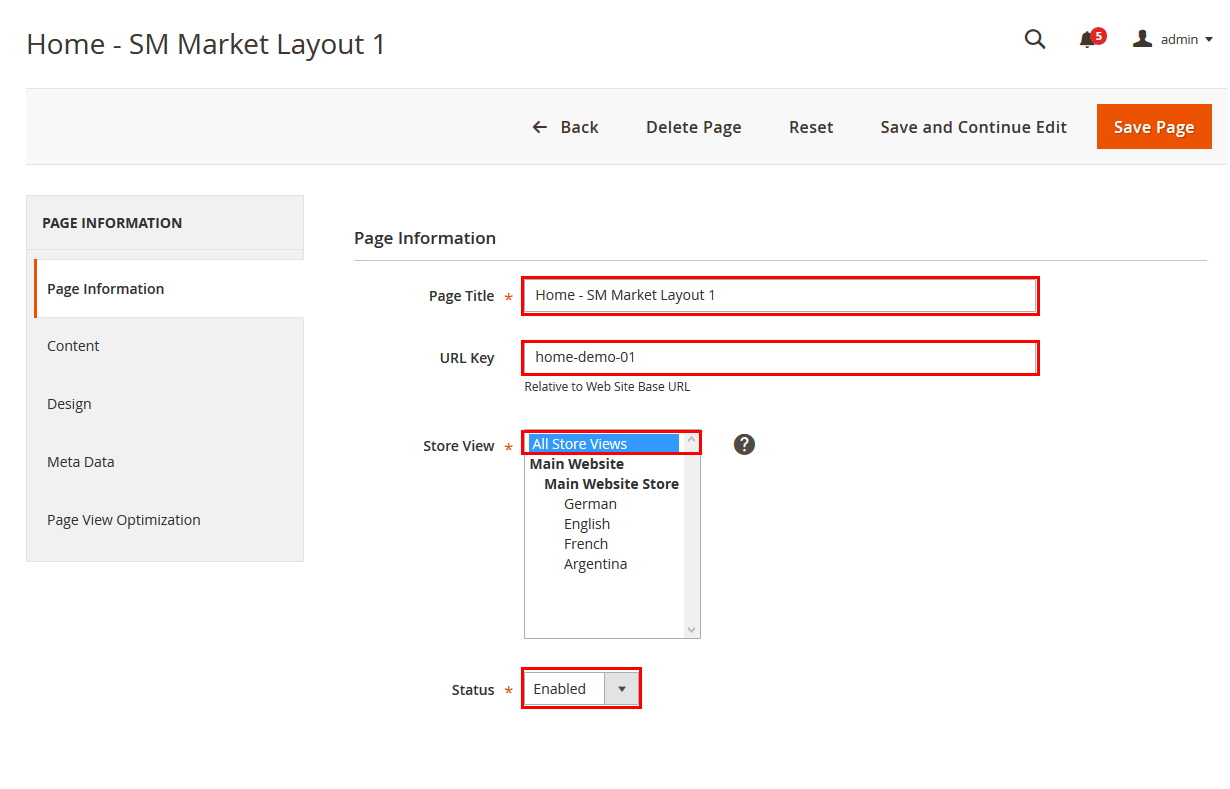Expand the admin account dropdown arrow
Viewport: 1230px width, 789px height.
coord(1209,40)
